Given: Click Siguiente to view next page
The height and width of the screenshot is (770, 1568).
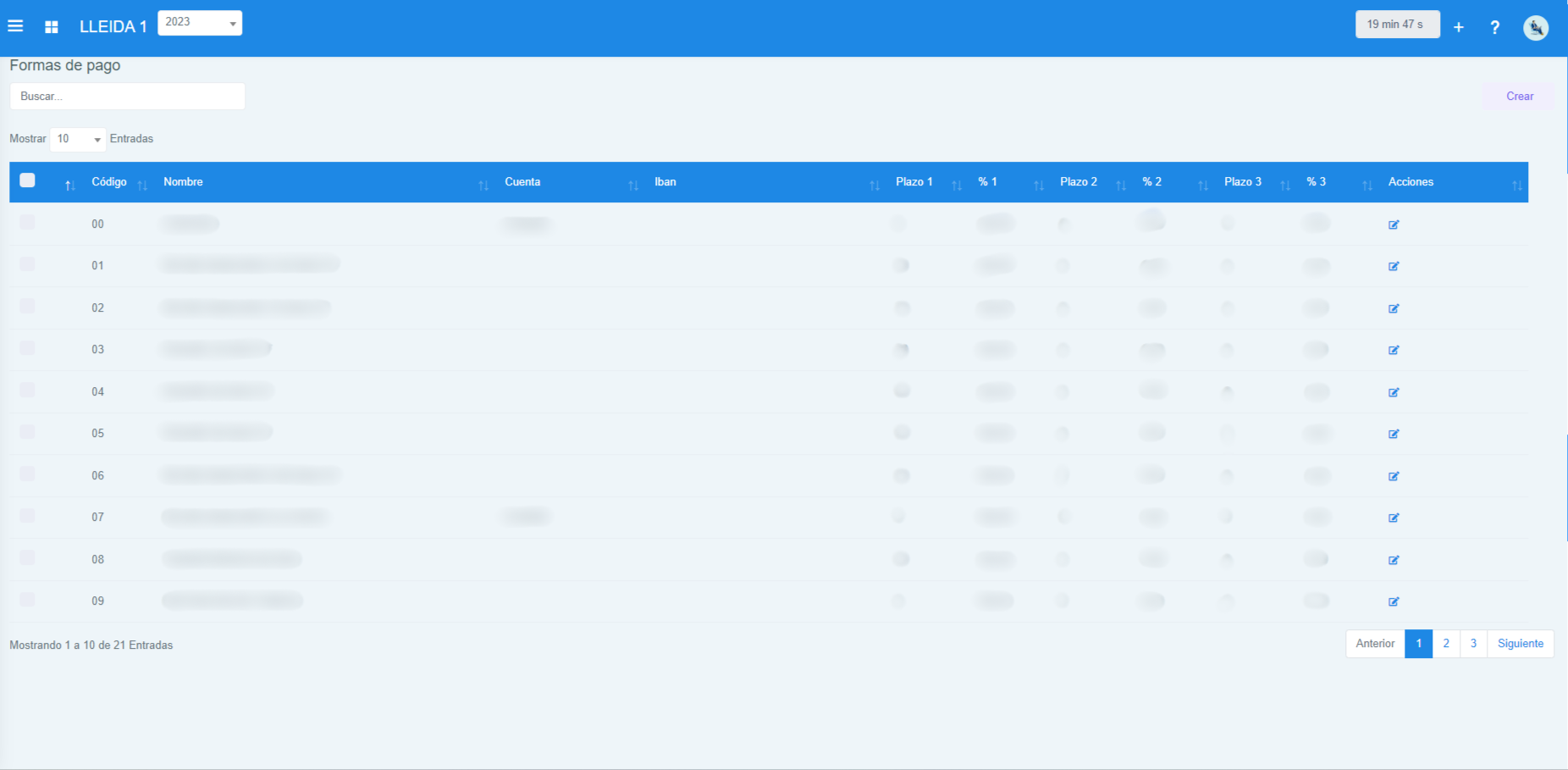Looking at the screenshot, I should point(1520,644).
